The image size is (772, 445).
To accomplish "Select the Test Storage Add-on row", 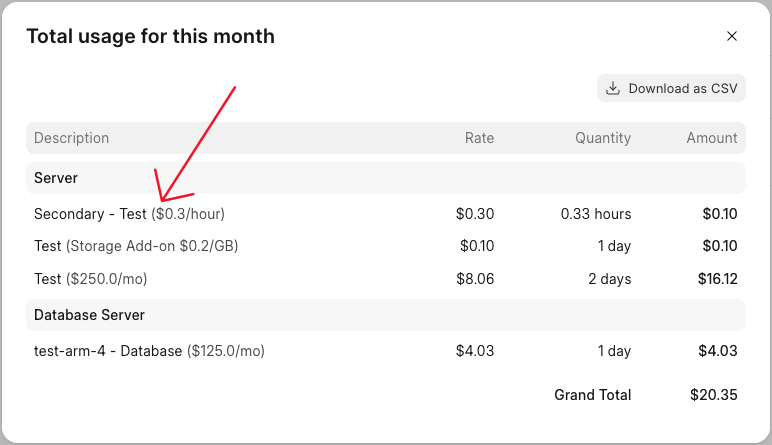I will click(x=135, y=246).
